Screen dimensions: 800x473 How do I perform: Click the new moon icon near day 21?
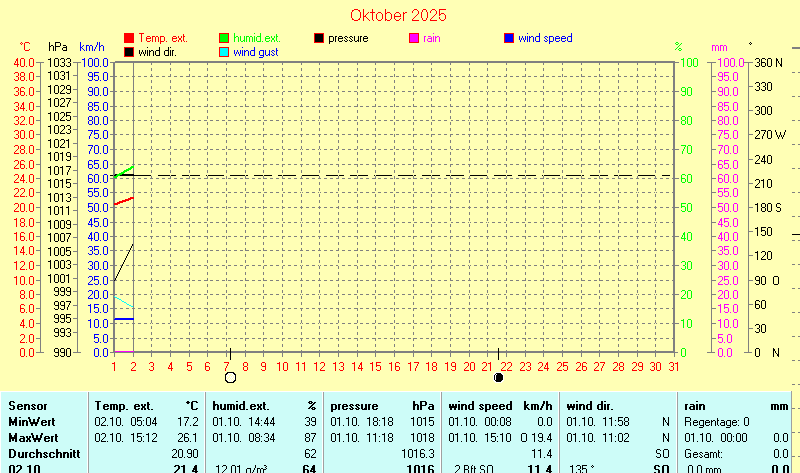pyautogui.click(x=499, y=377)
